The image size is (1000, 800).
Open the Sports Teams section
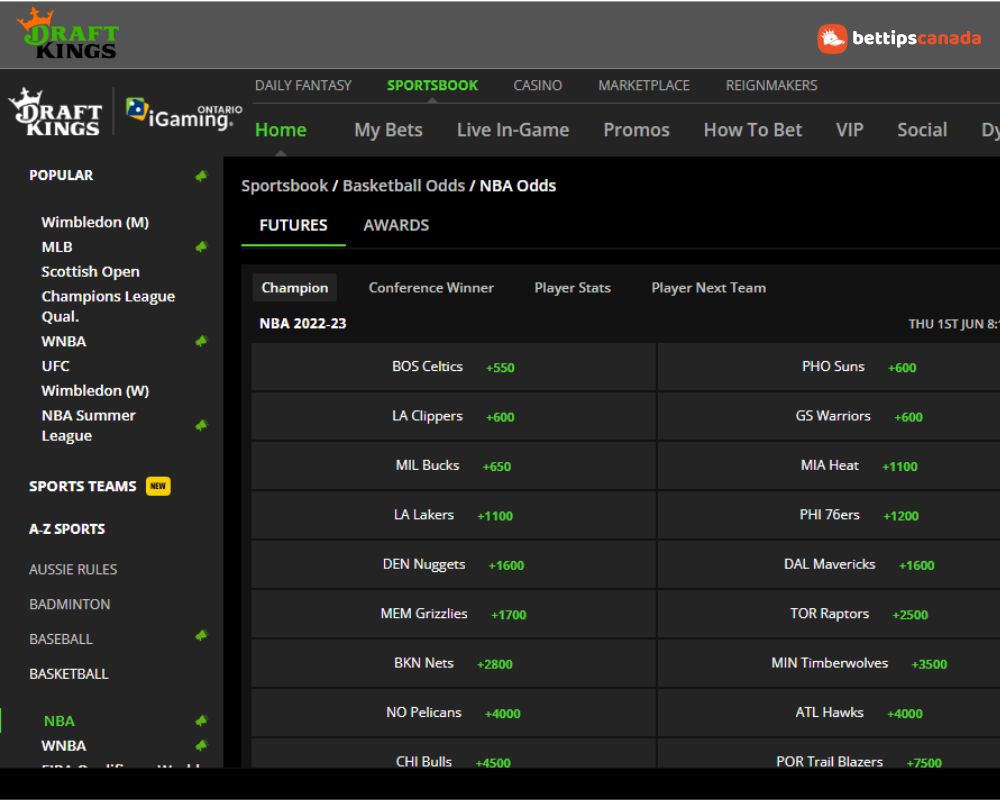(82, 486)
